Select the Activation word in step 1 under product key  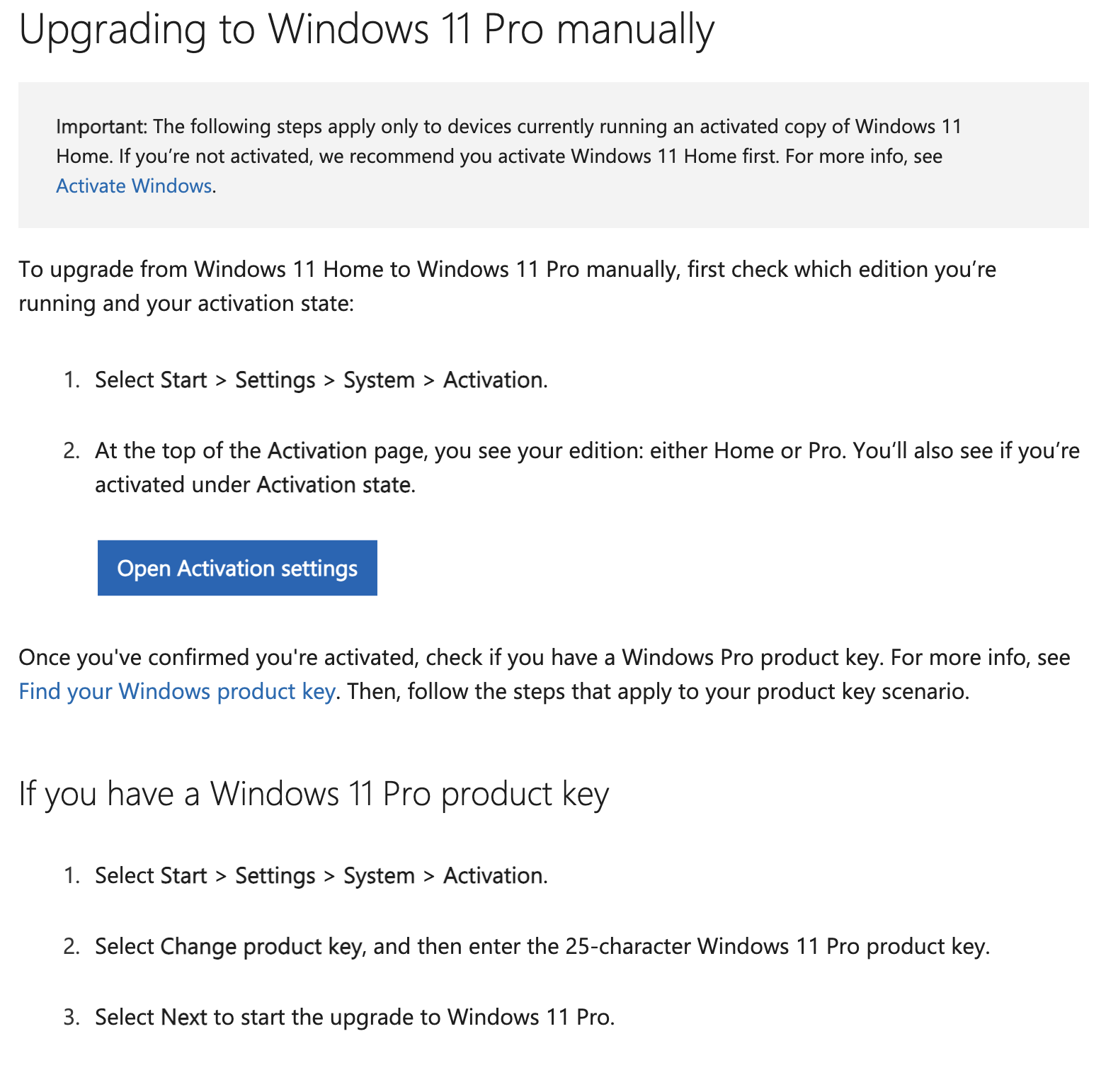point(494,875)
